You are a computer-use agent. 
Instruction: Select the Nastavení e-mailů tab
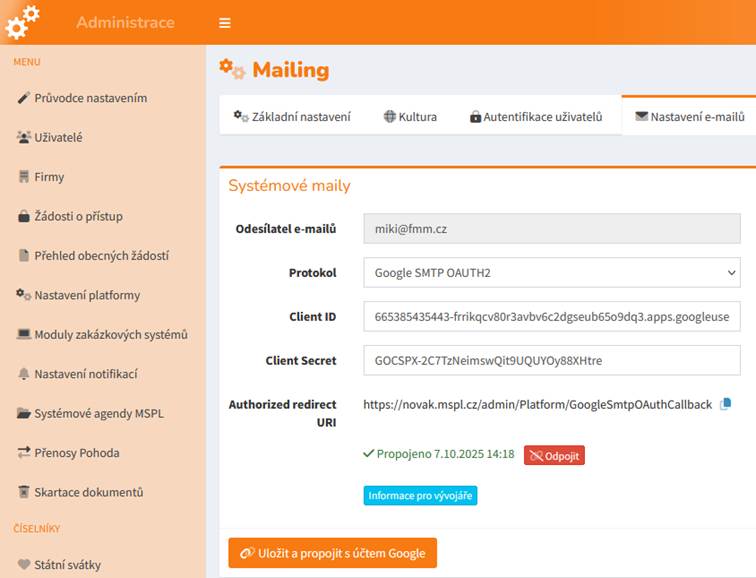pyautogui.click(x=689, y=117)
